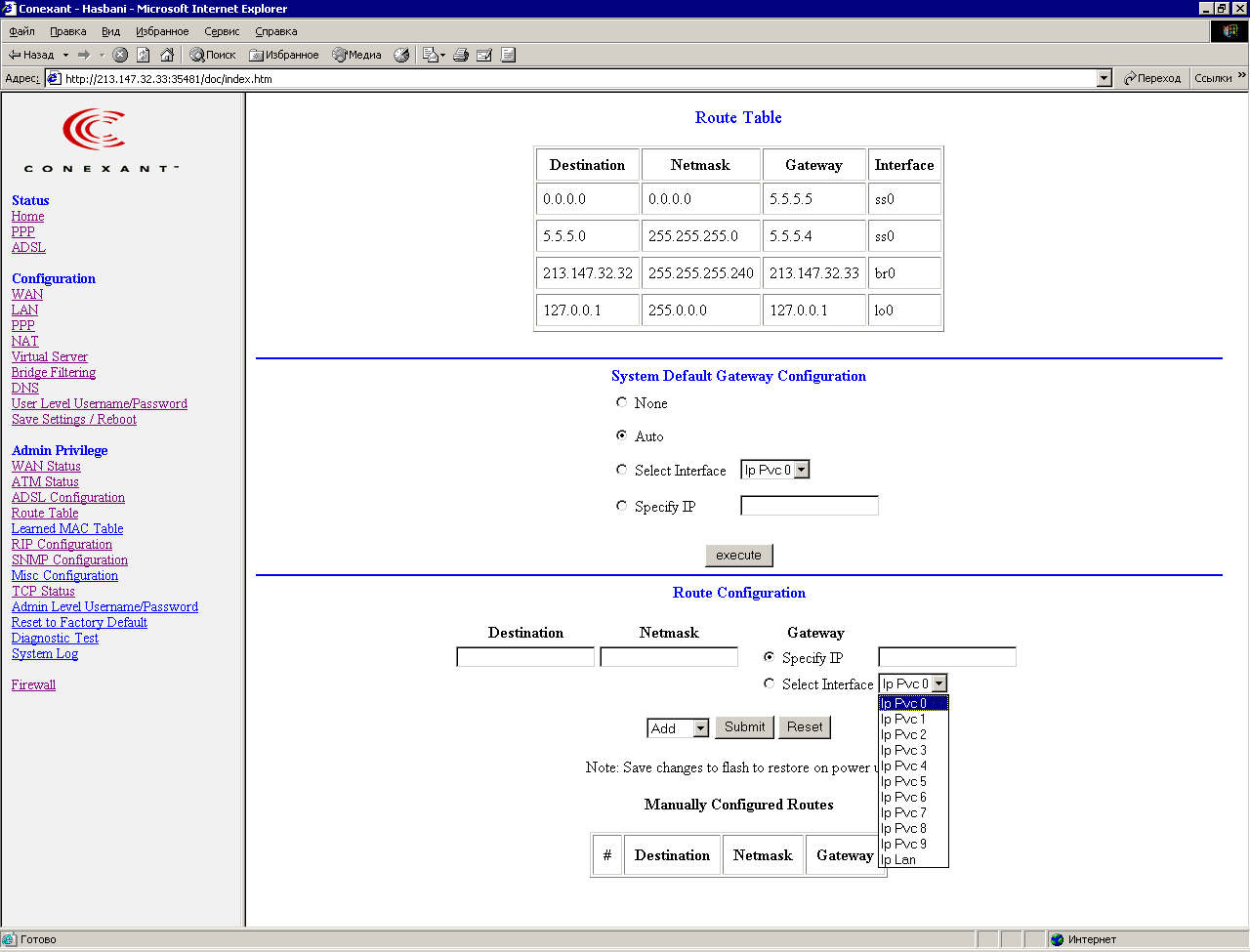
Task: Open the Сервис menu
Action: tap(222, 31)
